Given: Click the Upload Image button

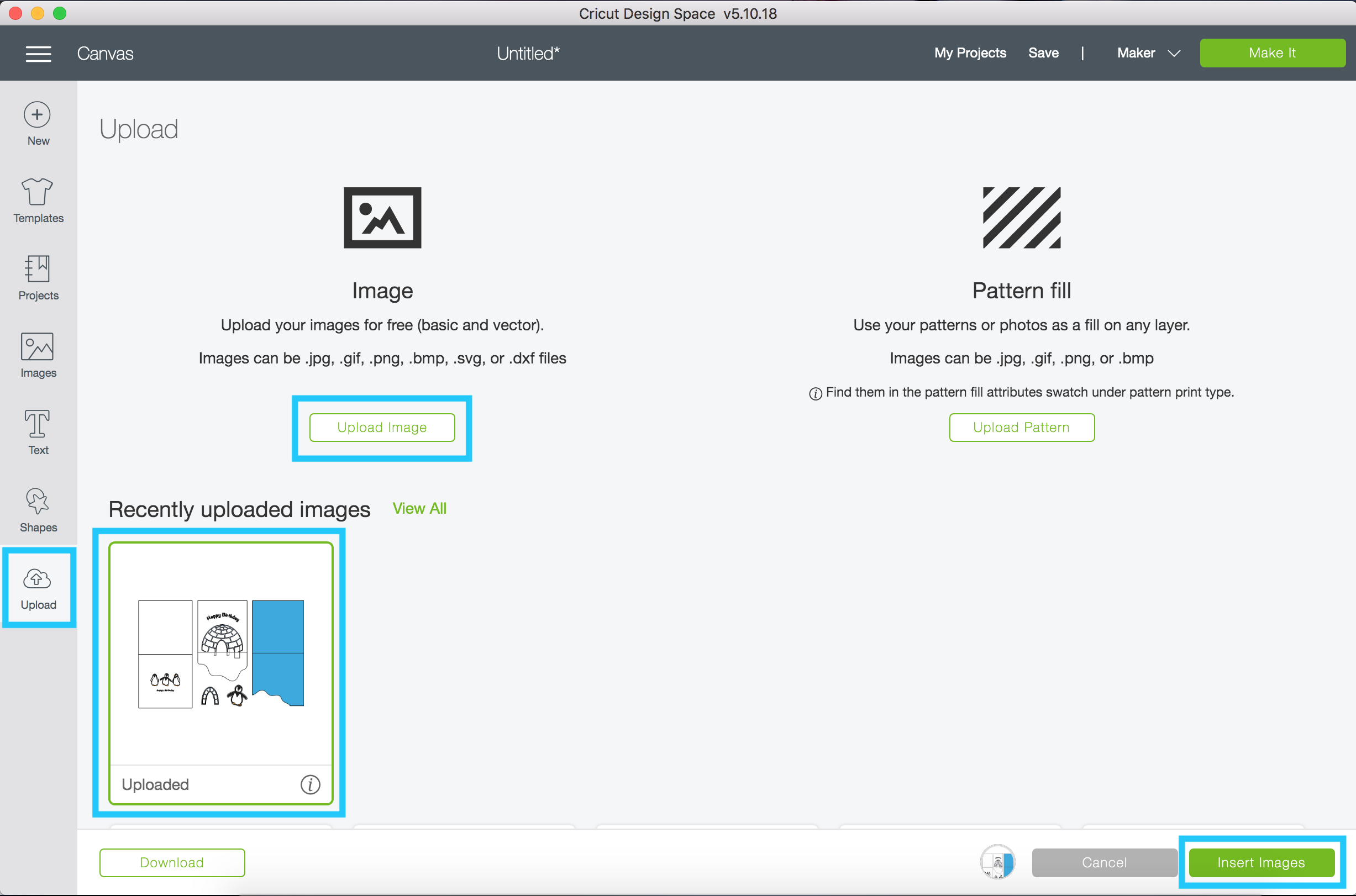Looking at the screenshot, I should point(382,428).
